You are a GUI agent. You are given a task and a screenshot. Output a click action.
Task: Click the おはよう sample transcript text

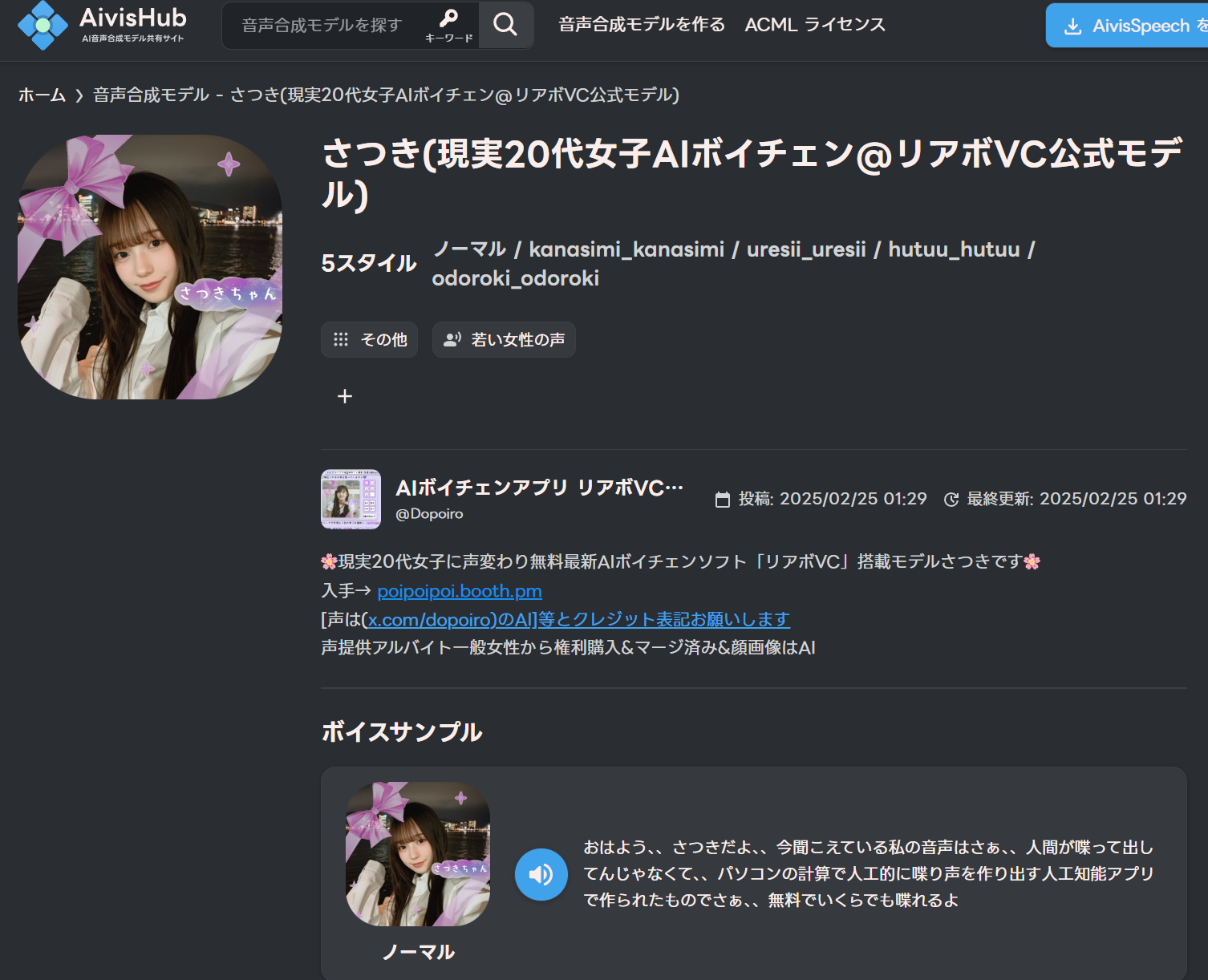(x=869, y=873)
